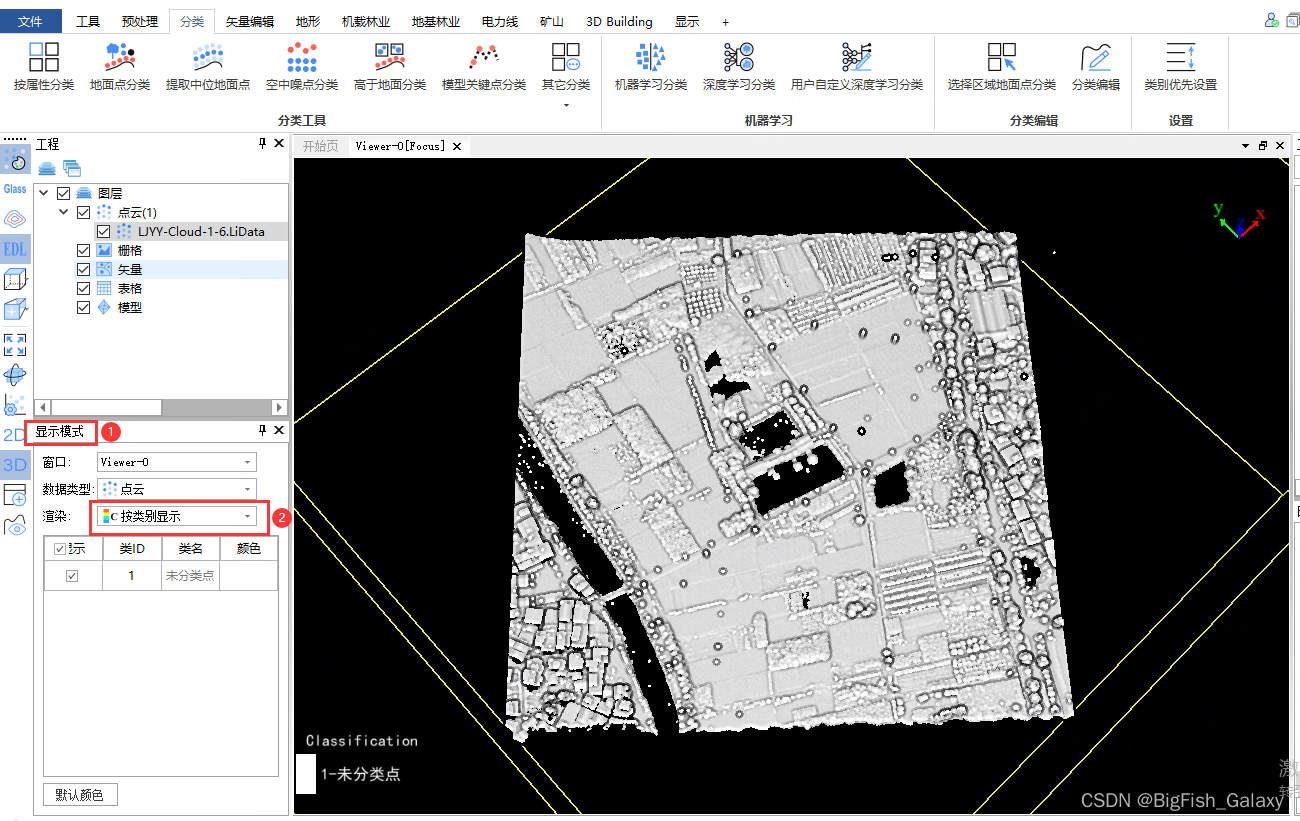1300x821 pixels.
Task: Close the Viewer-0 tab
Action: click(x=457, y=146)
